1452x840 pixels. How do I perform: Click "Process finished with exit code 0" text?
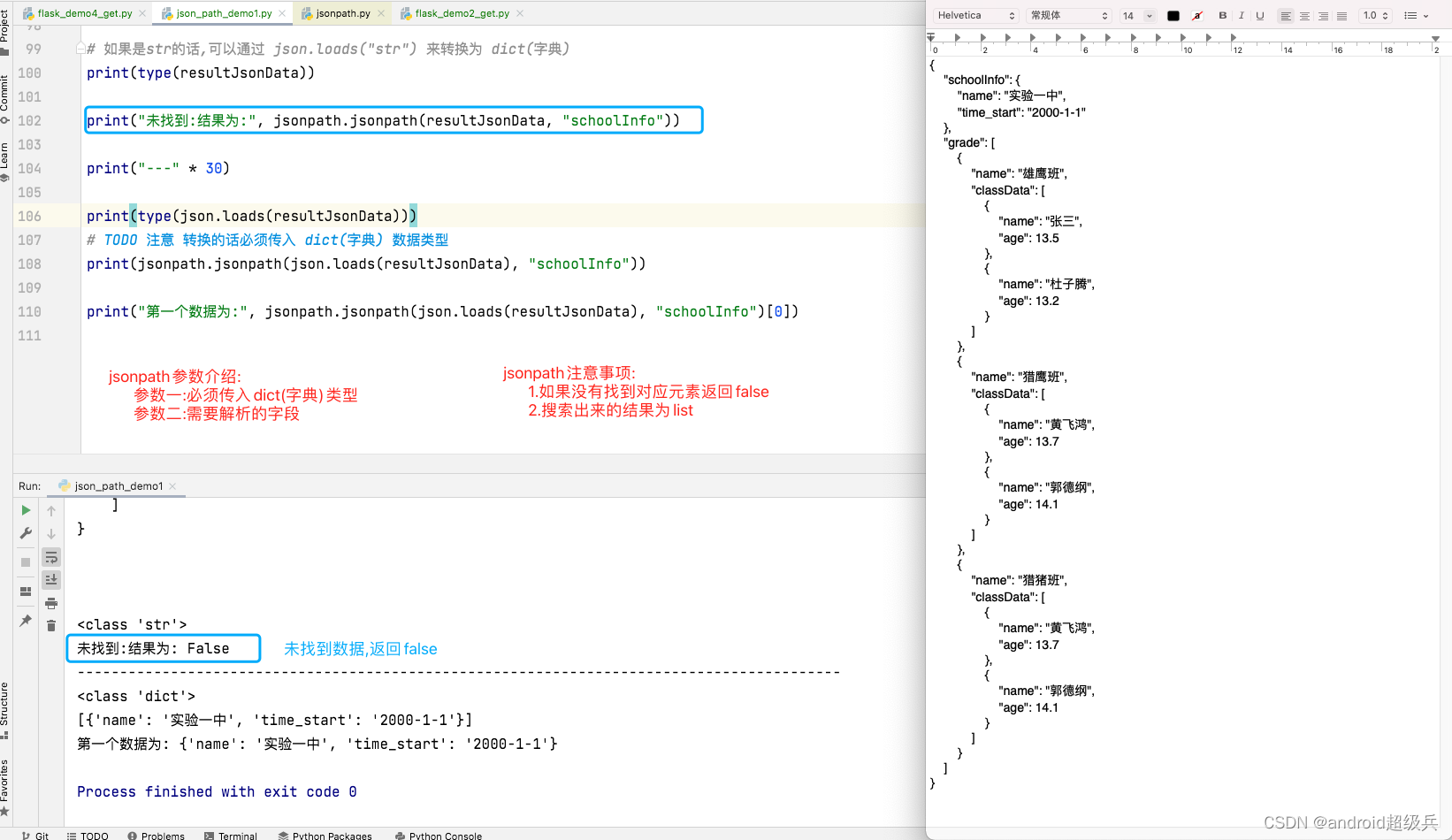pyautogui.click(x=217, y=791)
